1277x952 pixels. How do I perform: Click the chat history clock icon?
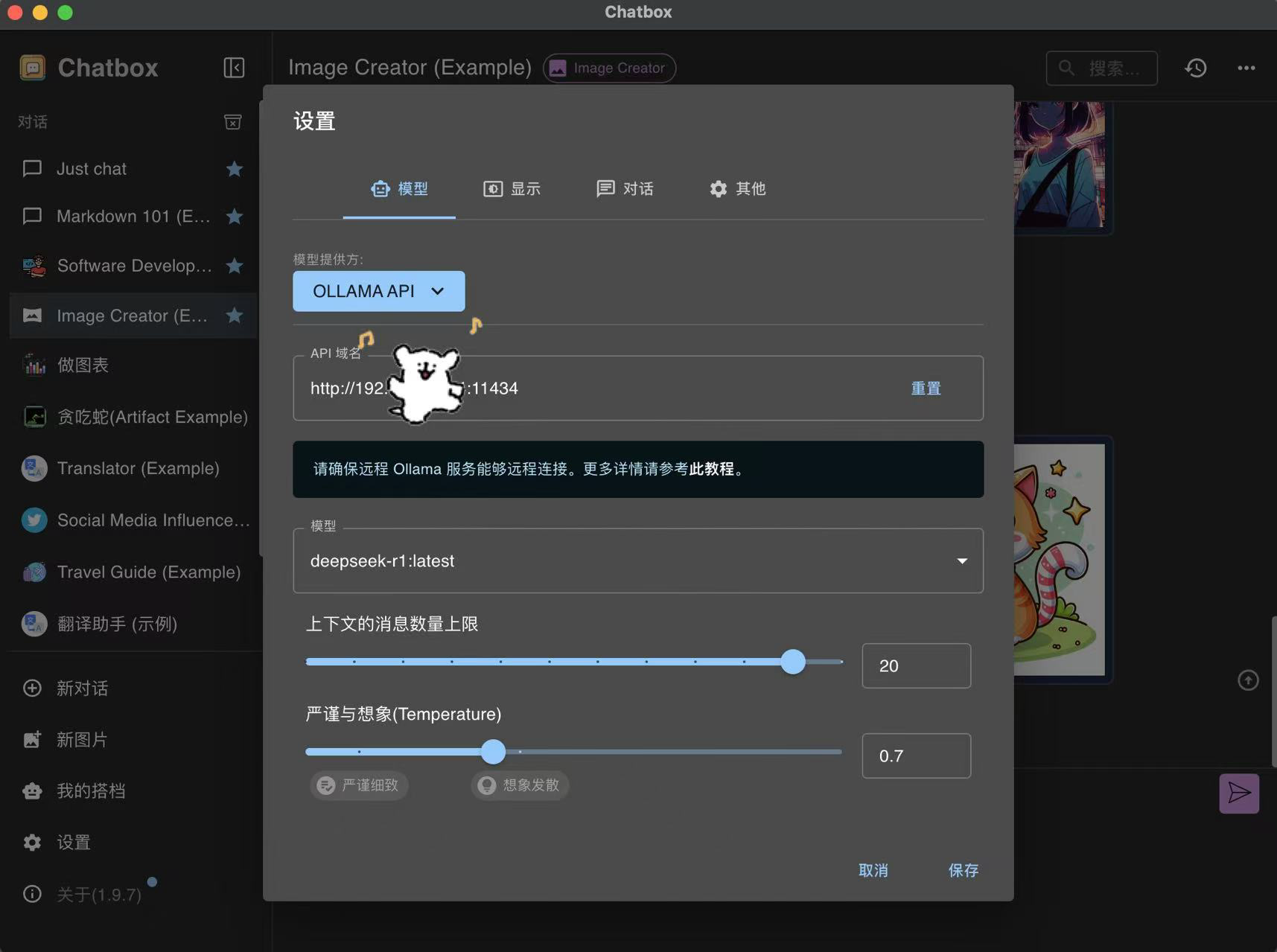click(x=1196, y=68)
